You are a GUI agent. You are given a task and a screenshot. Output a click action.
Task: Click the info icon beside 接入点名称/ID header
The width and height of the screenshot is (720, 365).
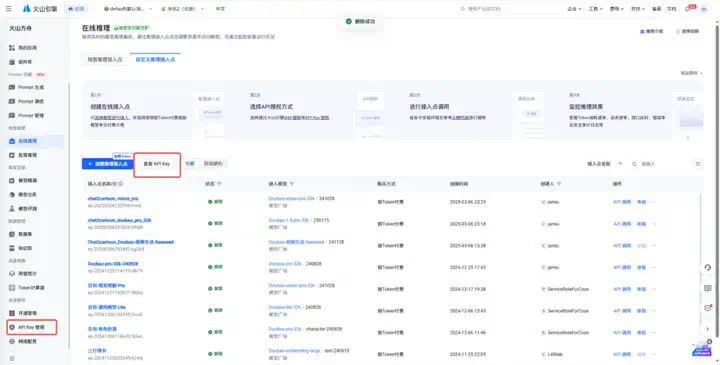pyautogui.click(x=121, y=184)
